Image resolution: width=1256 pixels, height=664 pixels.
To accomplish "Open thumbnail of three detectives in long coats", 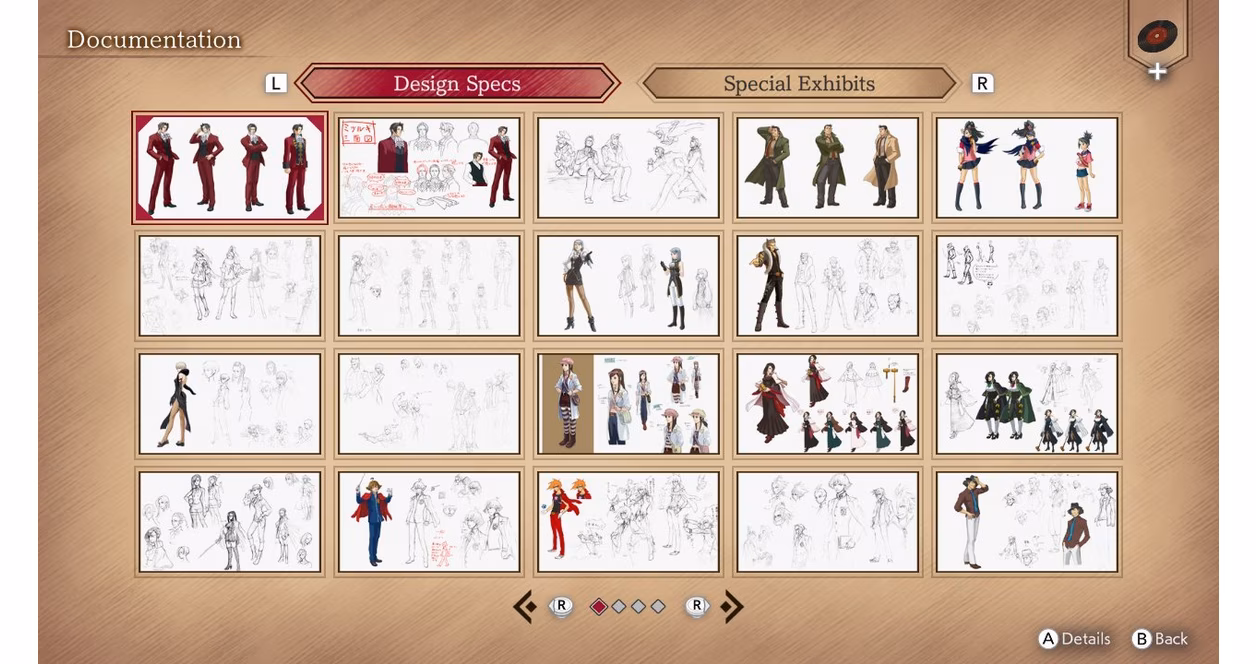I will 827,168.
